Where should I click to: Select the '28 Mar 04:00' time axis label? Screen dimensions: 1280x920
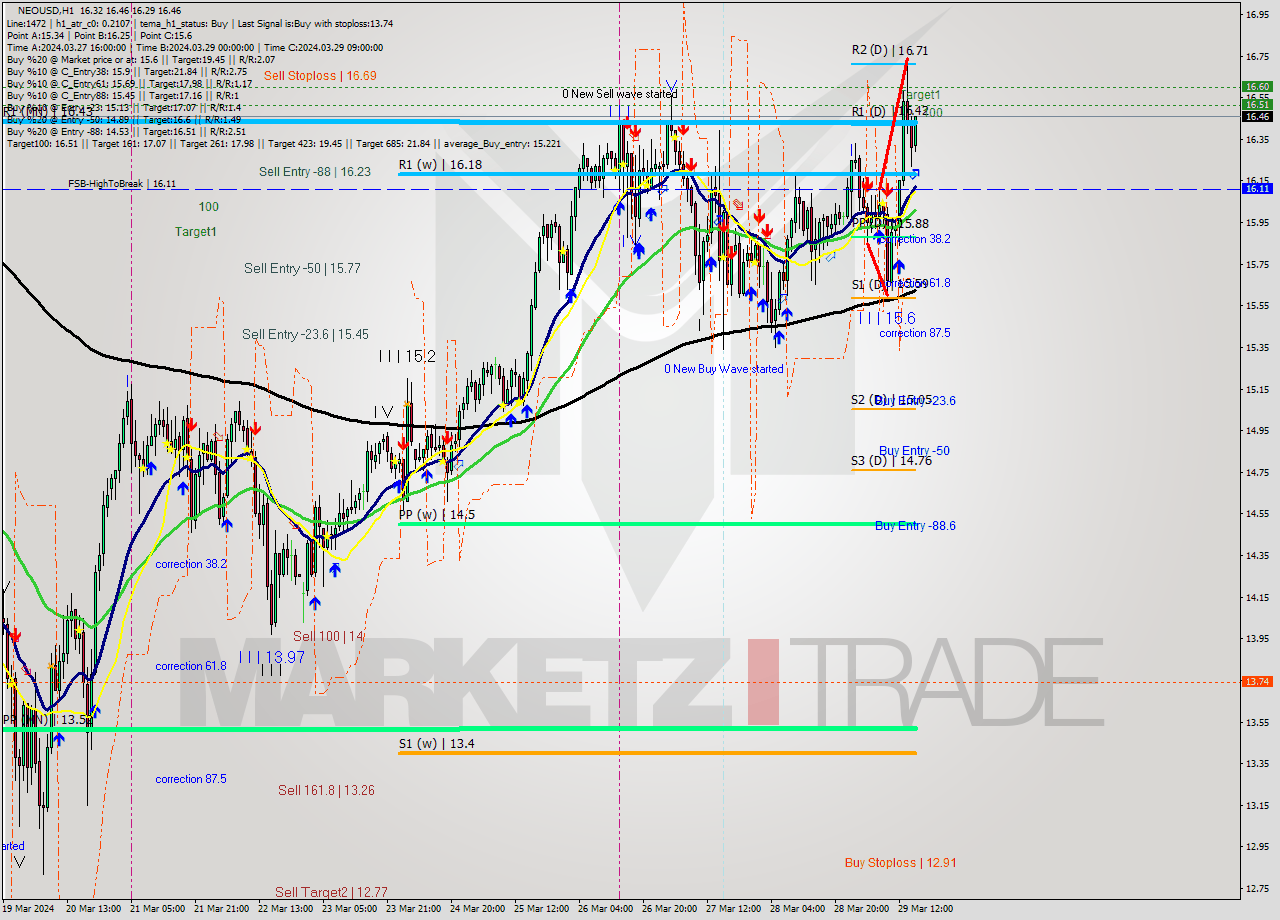pyautogui.click(x=798, y=909)
